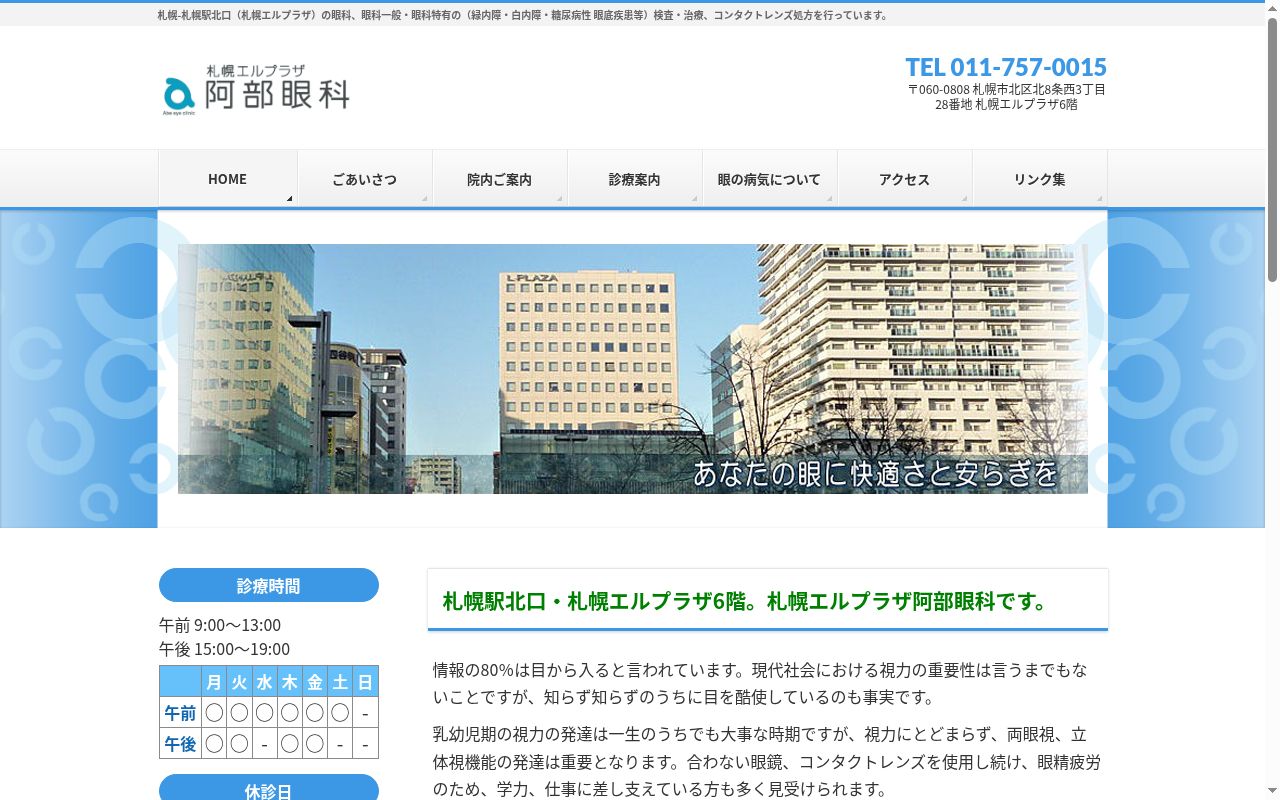Click the paragraph starting 情報の80%は目から
Screen dimensions: 1280x800
coord(760,683)
